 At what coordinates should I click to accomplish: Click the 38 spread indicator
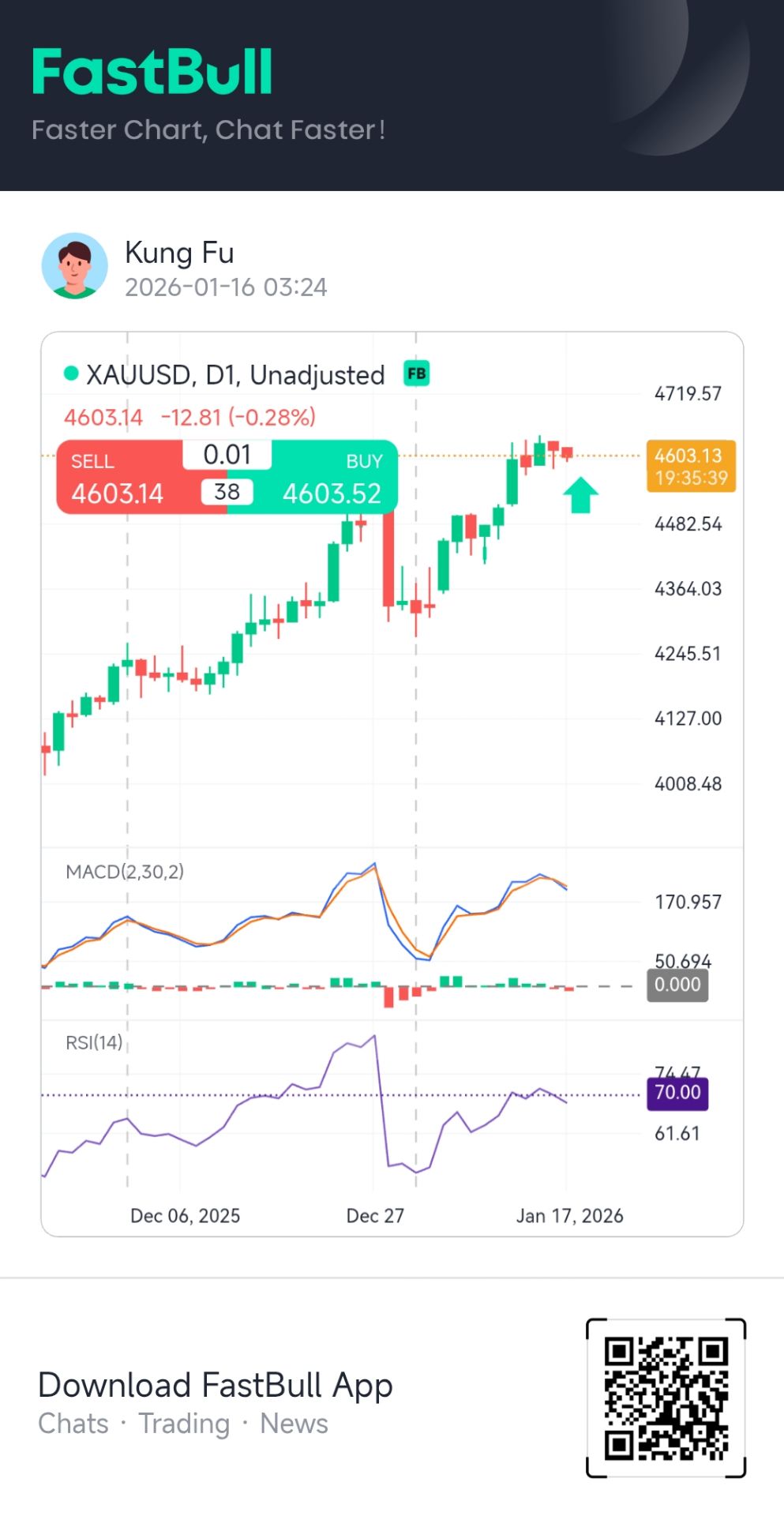[227, 492]
